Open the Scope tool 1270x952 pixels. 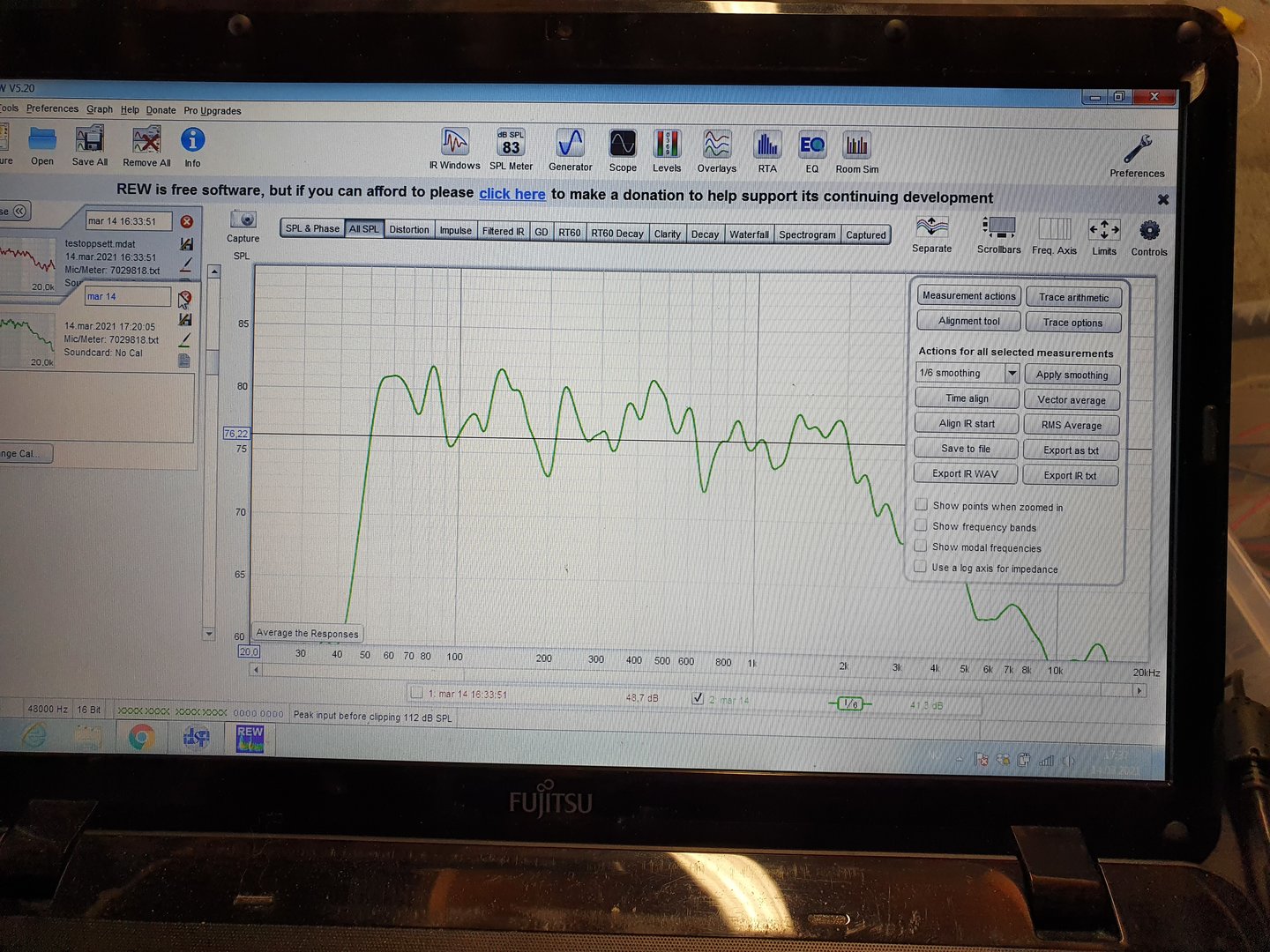[x=623, y=146]
